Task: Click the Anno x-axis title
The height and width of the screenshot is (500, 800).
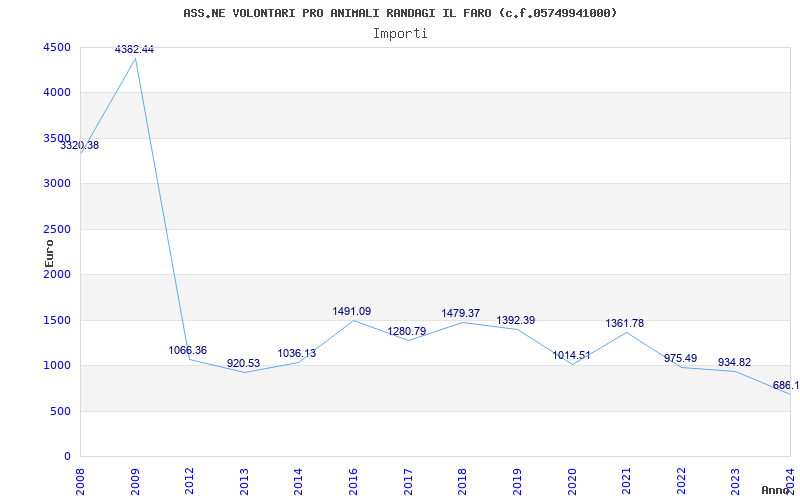Action: tap(776, 490)
